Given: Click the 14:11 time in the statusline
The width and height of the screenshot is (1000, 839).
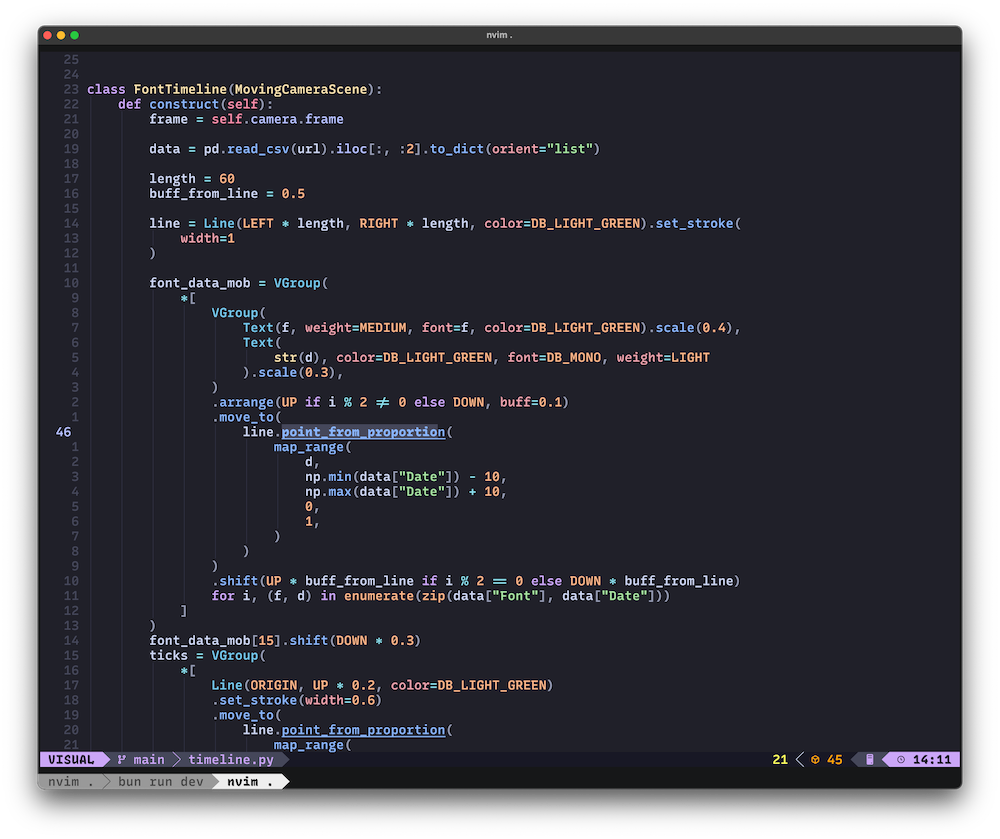Looking at the screenshot, I should [932, 759].
